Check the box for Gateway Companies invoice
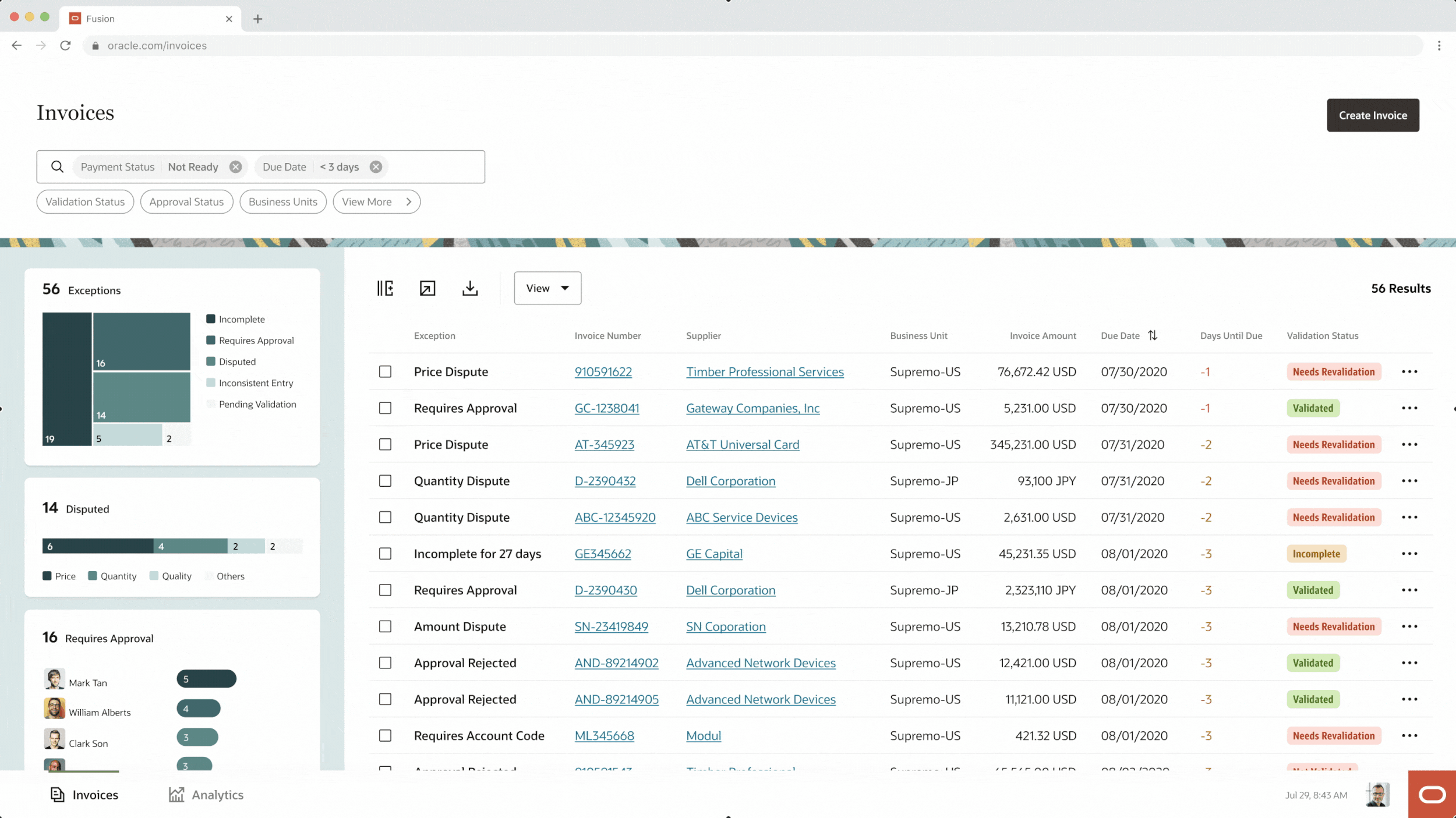 (385, 408)
